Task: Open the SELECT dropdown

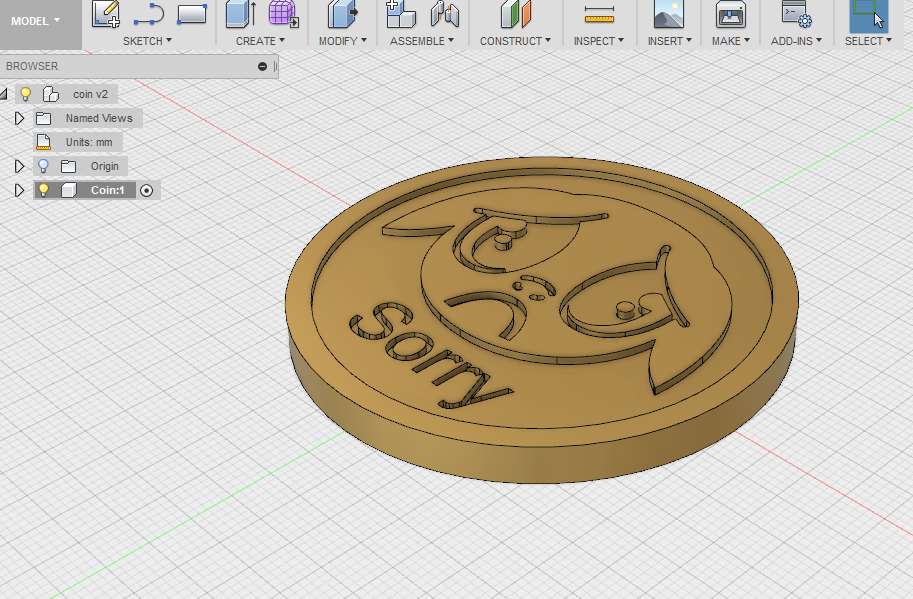Action: click(x=868, y=41)
